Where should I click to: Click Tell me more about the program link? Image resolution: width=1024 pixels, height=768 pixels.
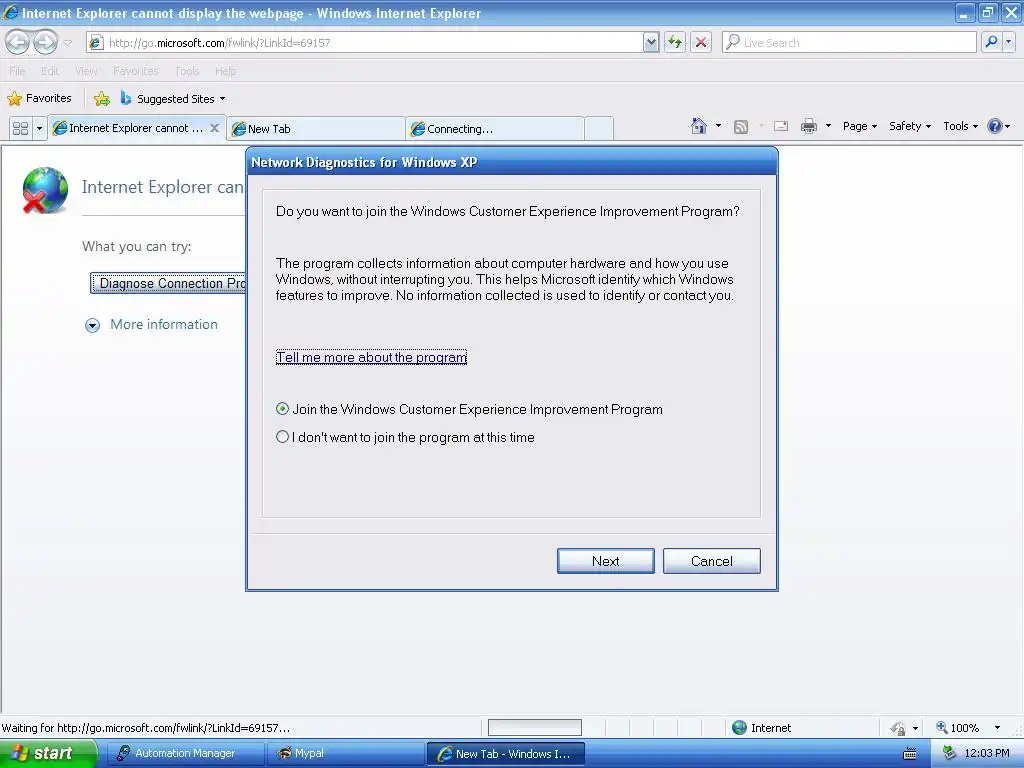(x=371, y=357)
